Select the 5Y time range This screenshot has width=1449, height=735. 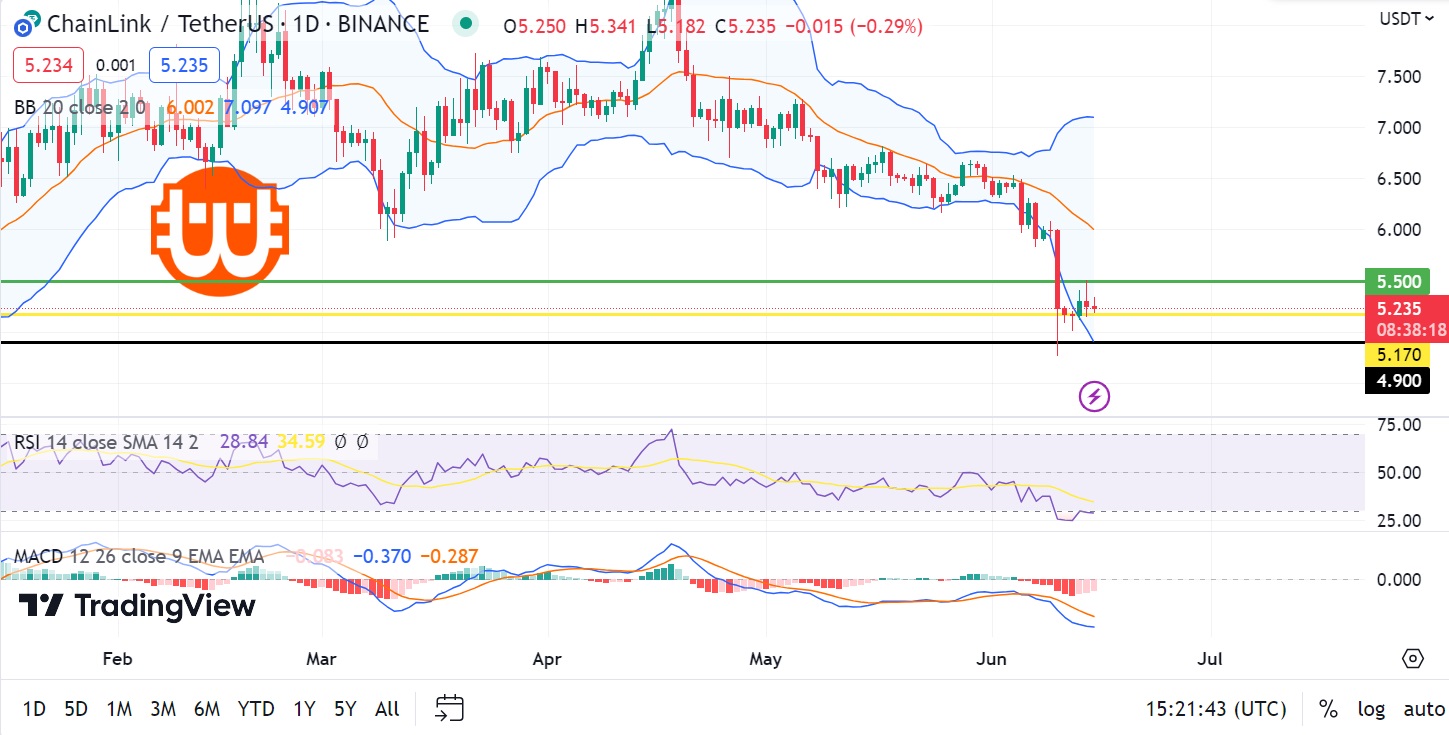[x=345, y=709]
